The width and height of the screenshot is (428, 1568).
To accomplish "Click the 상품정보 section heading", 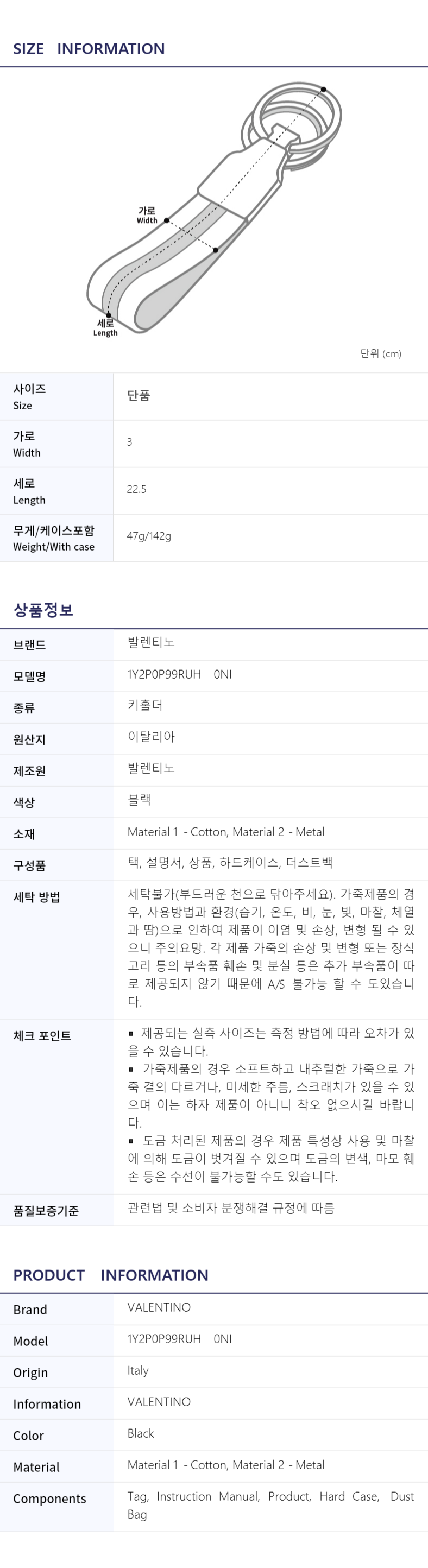I will click(43, 610).
